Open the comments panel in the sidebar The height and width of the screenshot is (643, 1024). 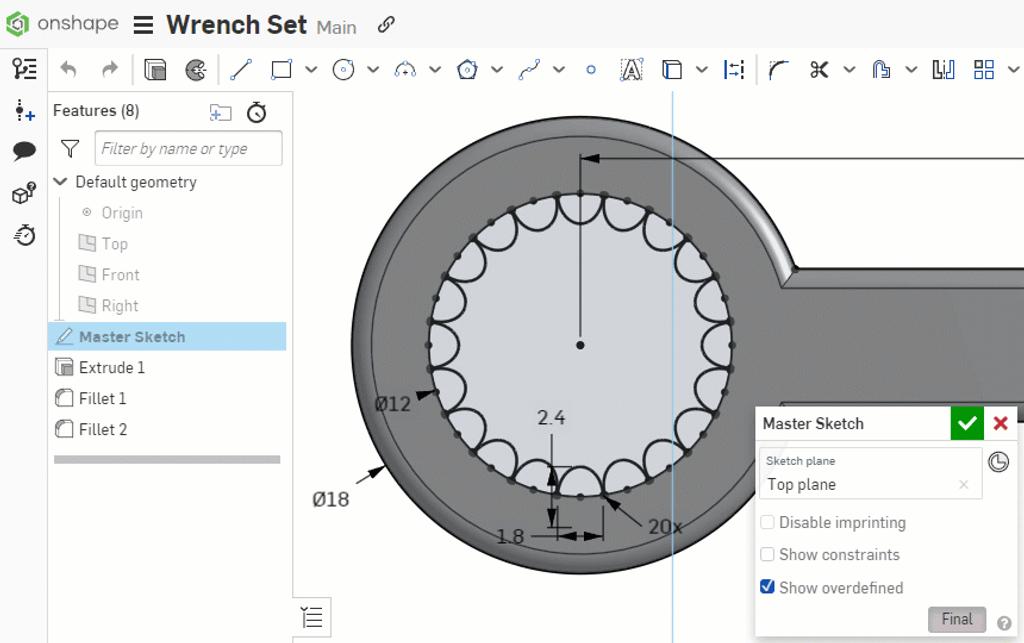[x=23, y=150]
